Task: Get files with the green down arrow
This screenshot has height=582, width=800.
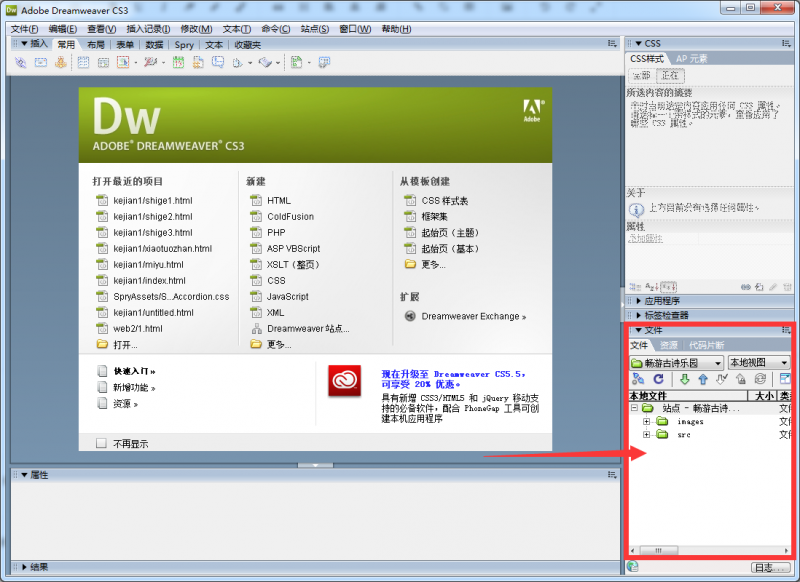Action: point(685,379)
